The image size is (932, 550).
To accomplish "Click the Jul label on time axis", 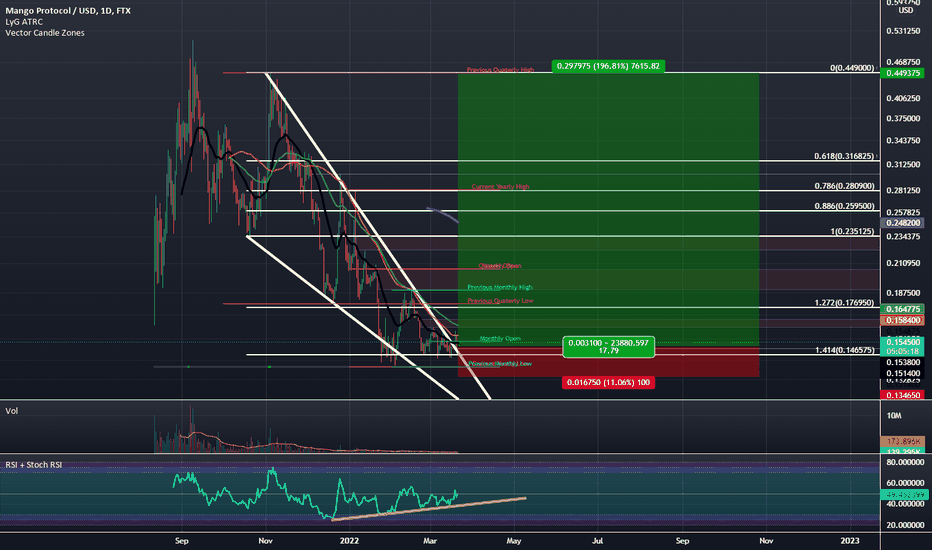I will click(x=597, y=540).
